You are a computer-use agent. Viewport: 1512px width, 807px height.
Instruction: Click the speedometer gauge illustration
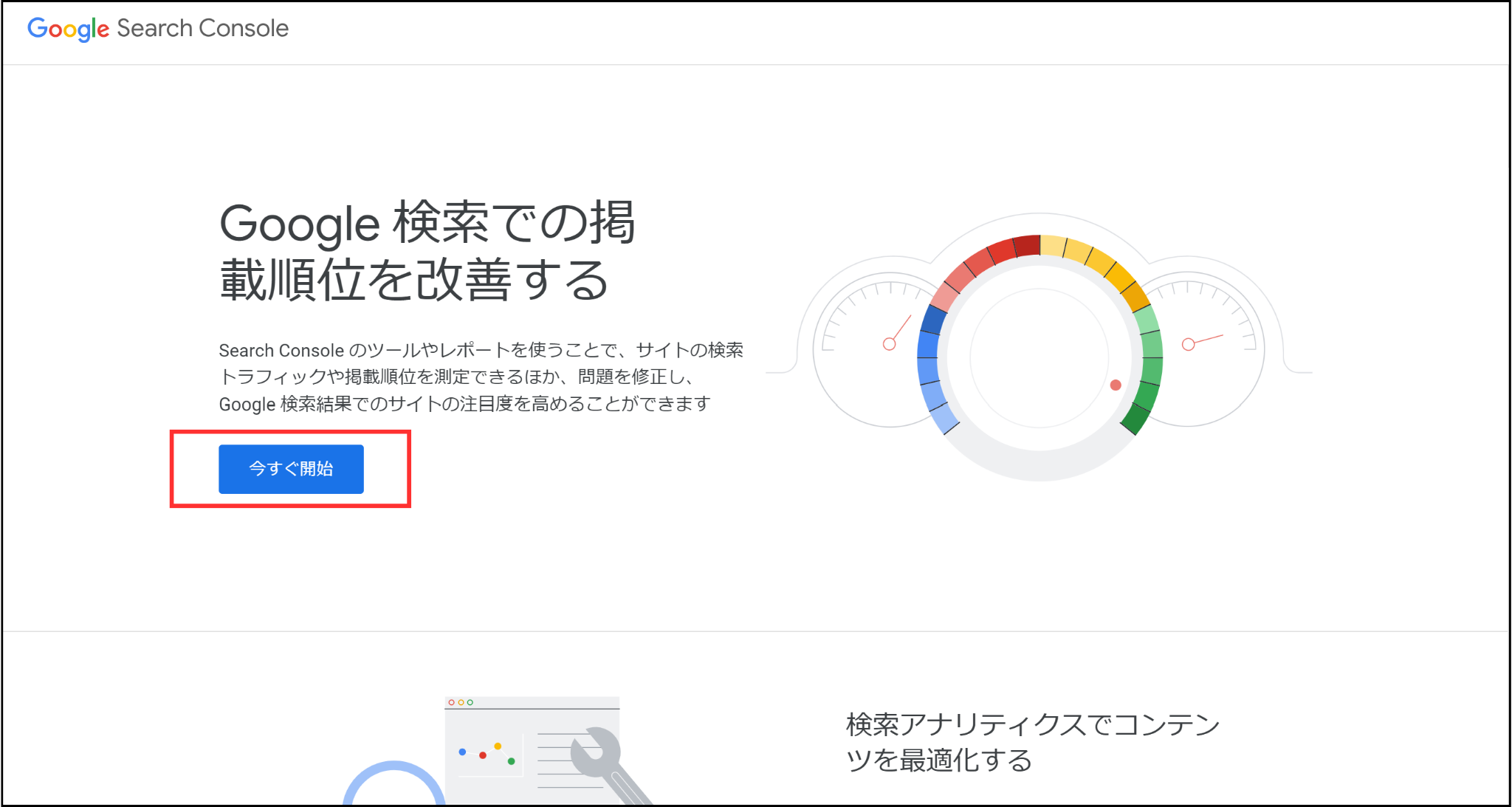(1039, 347)
